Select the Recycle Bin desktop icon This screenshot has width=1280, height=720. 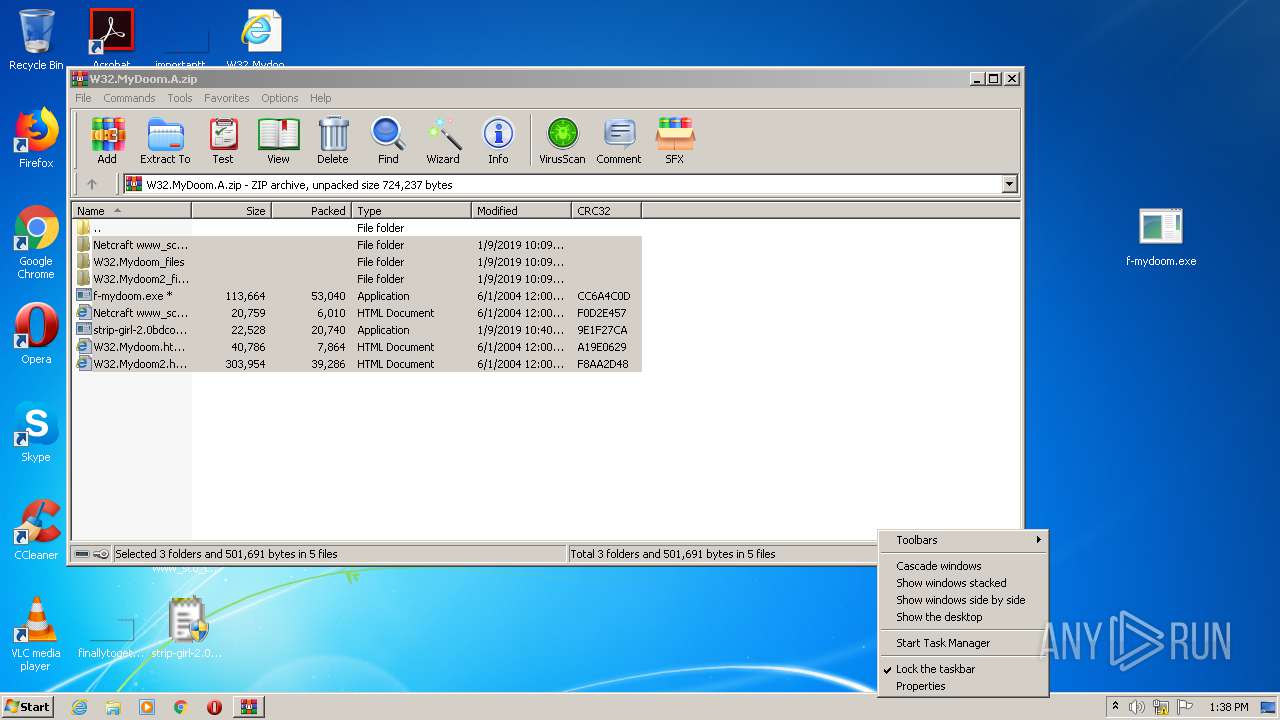(x=36, y=40)
